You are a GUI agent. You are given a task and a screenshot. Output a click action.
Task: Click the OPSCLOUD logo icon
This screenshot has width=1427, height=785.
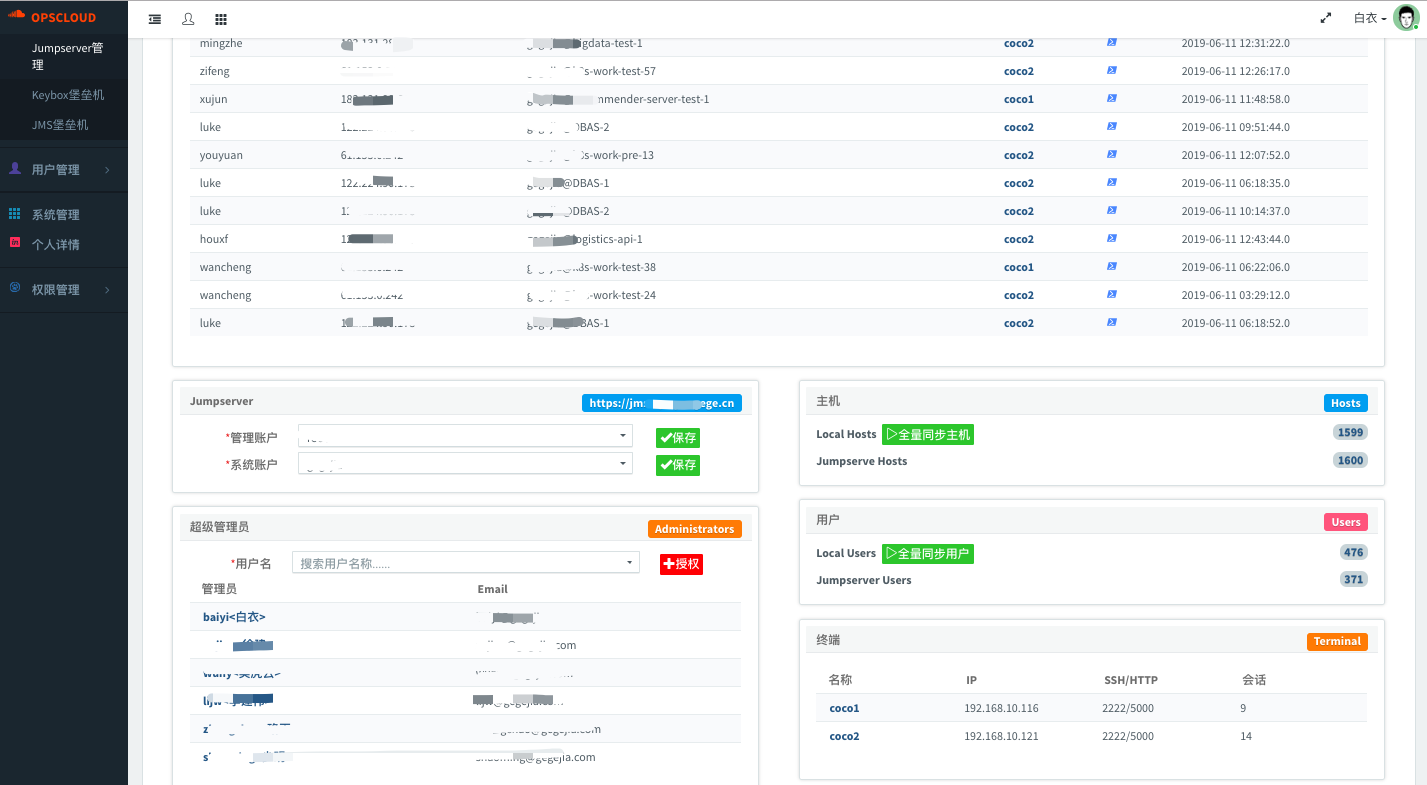tap(17, 17)
